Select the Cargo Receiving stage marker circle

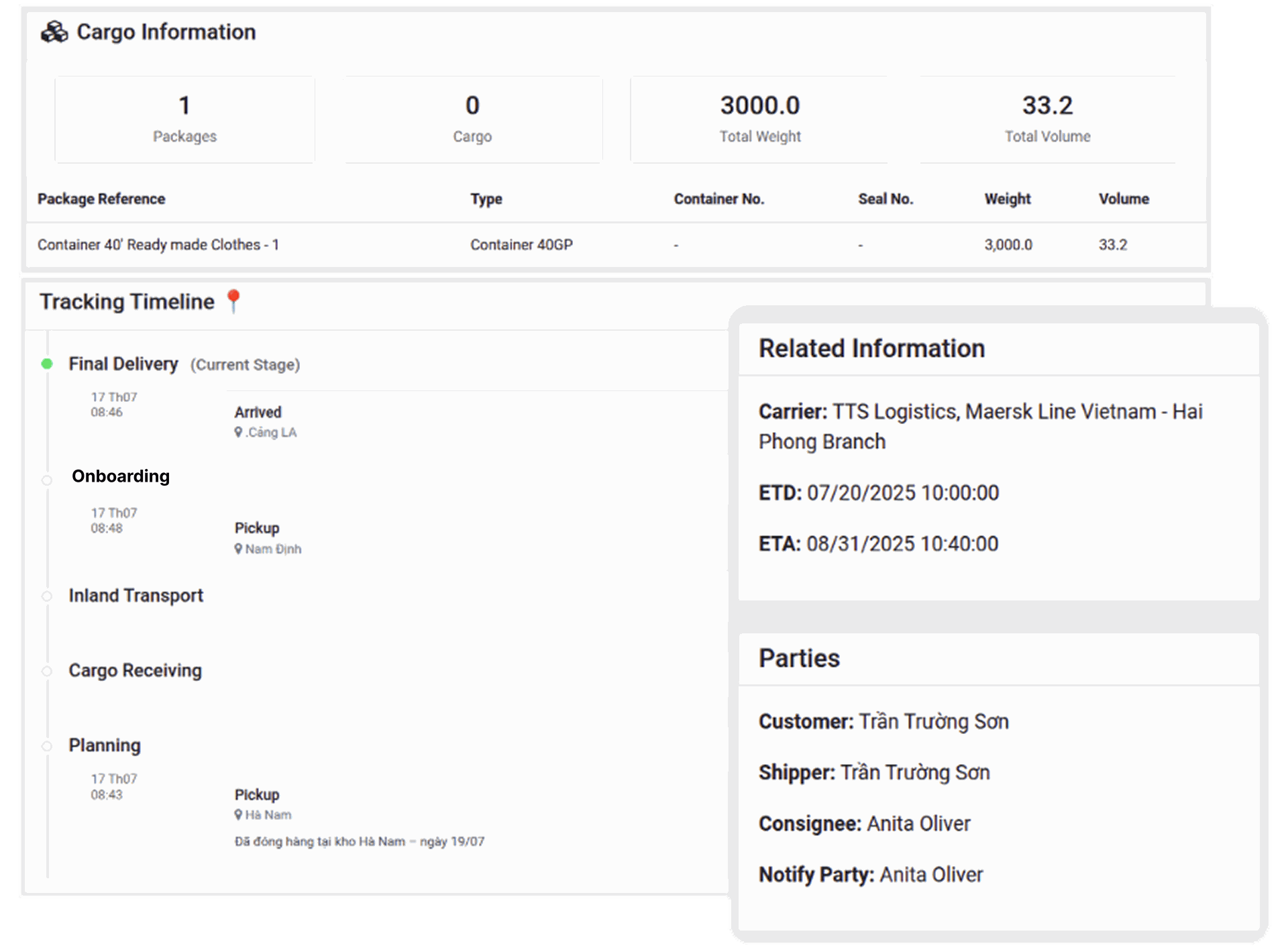click(47, 671)
